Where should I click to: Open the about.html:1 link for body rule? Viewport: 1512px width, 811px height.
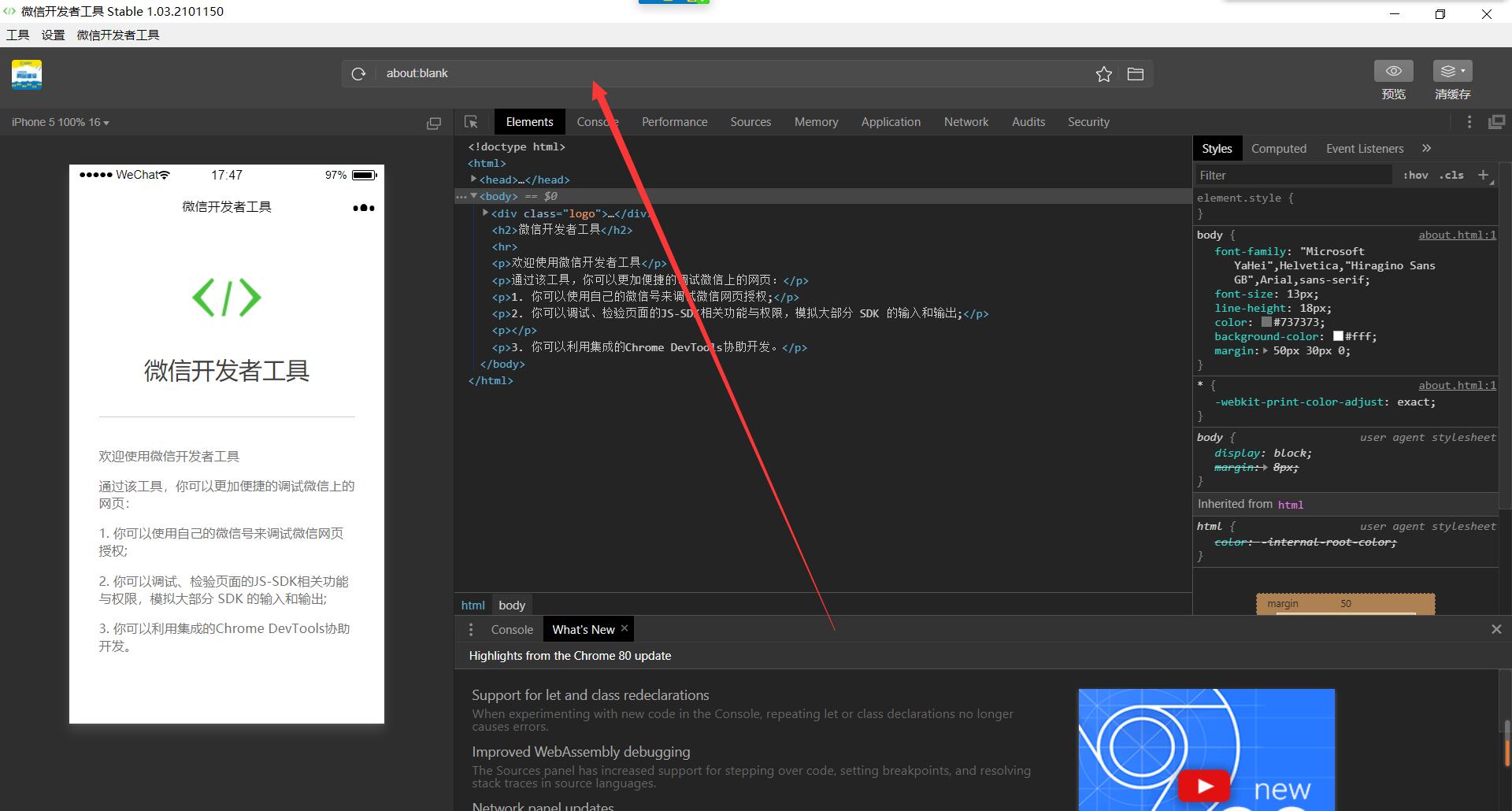click(x=1457, y=235)
